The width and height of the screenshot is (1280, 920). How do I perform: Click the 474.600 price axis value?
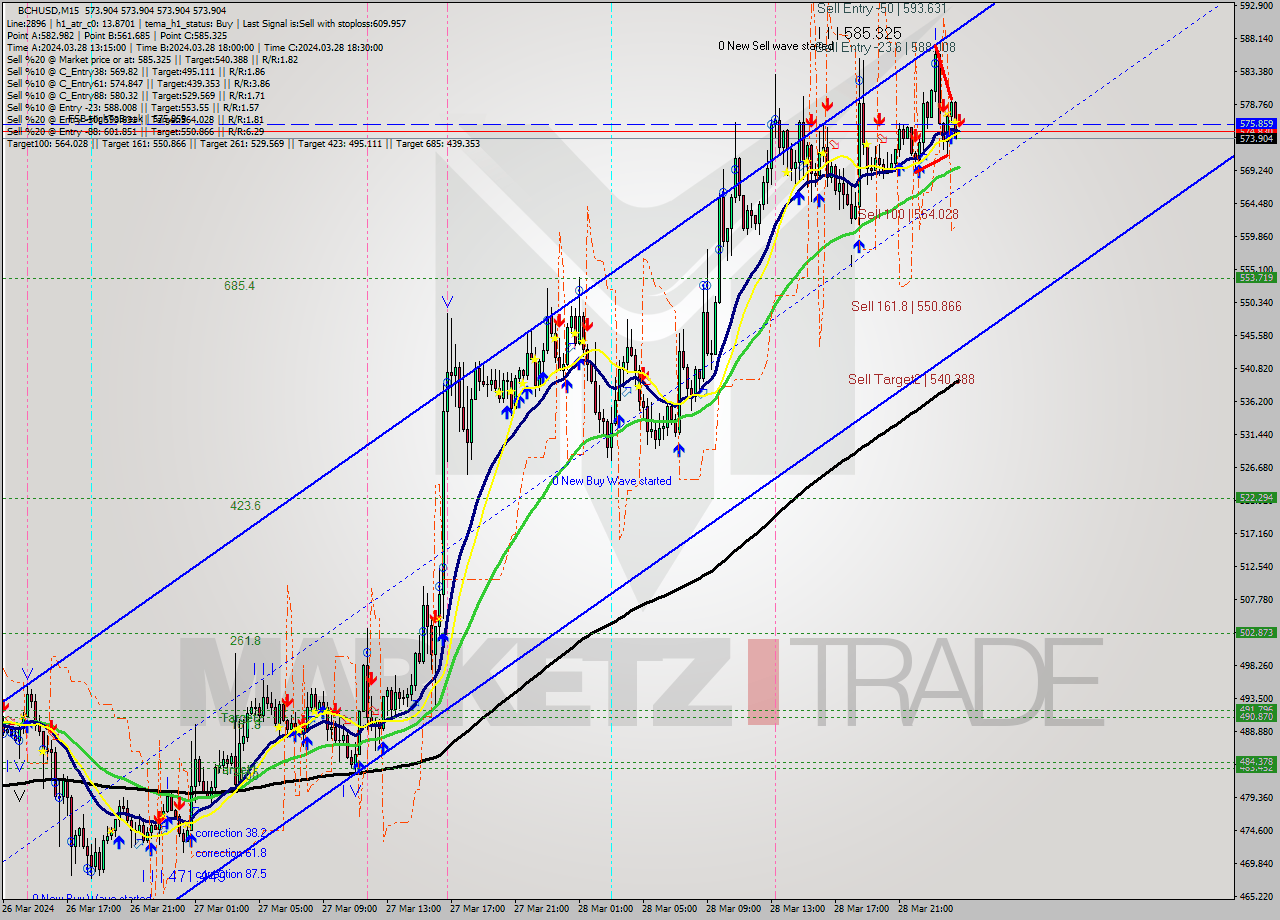pos(1256,830)
